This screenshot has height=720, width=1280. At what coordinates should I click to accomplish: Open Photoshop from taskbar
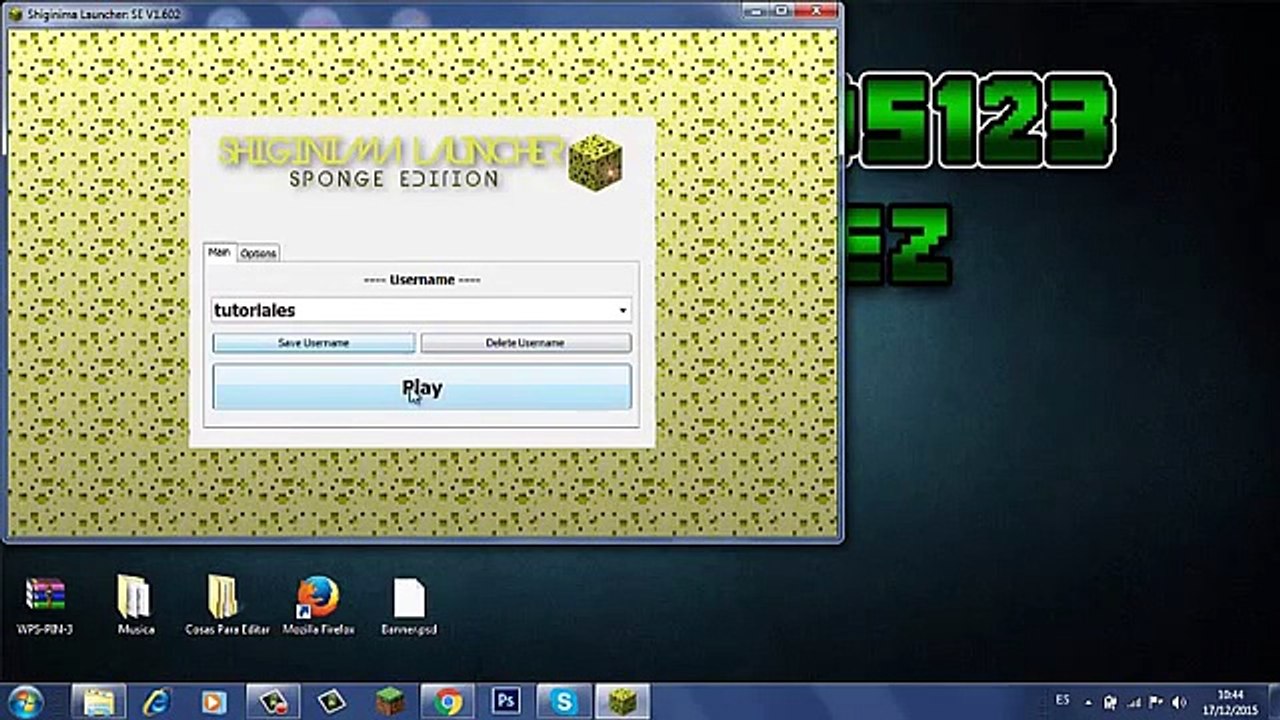tap(505, 702)
